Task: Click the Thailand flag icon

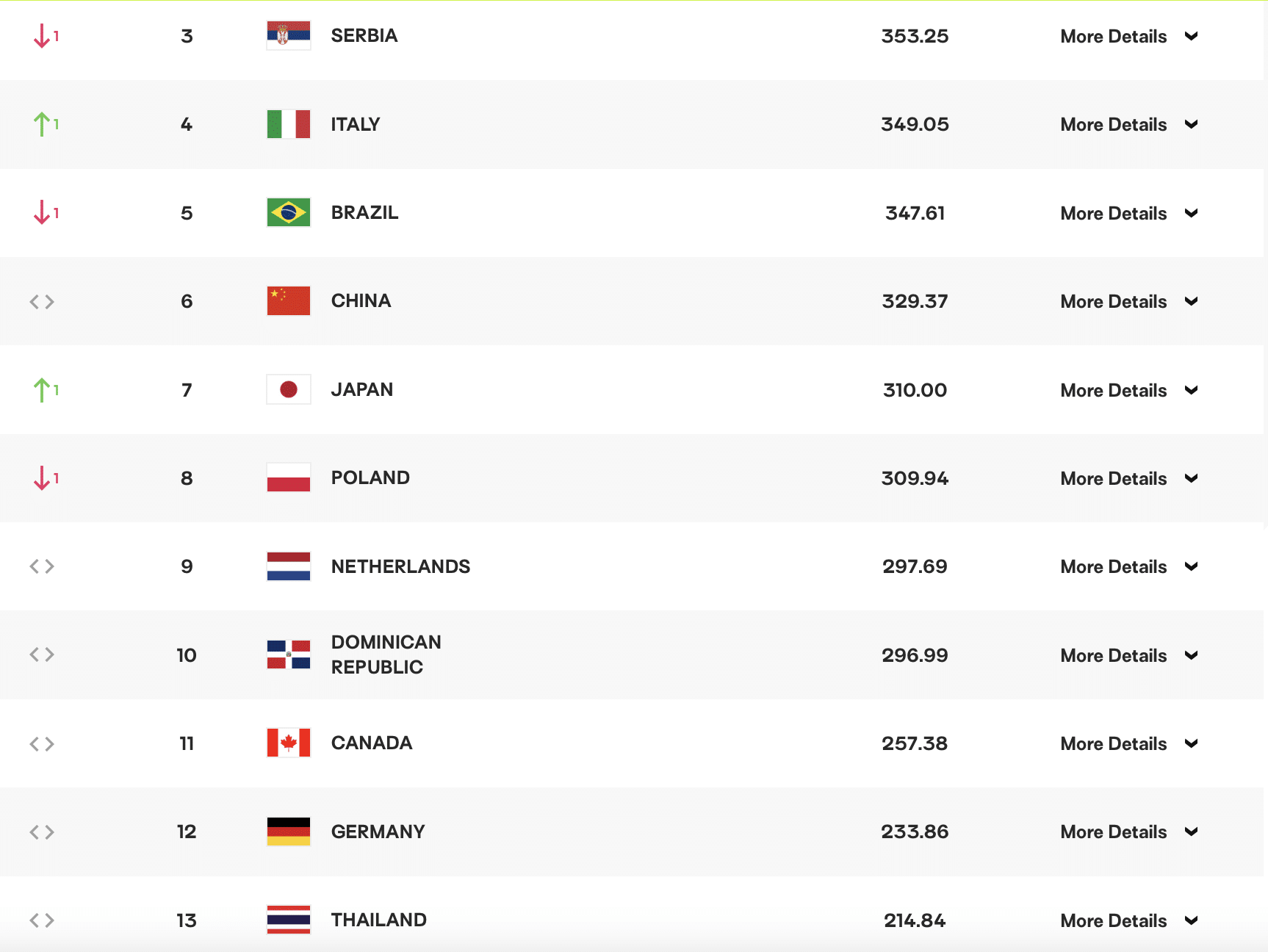Action: pyautogui.click(x=289, y=920)
